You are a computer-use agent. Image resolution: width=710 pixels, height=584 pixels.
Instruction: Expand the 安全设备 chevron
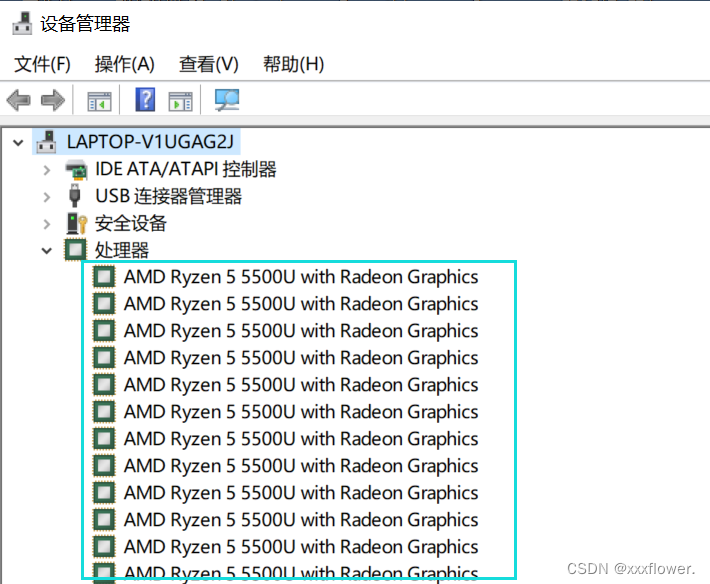point(47,224)
